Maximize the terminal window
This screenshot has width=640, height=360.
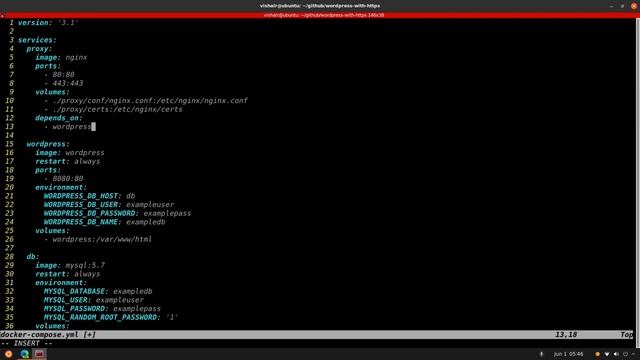click(622, 6)
